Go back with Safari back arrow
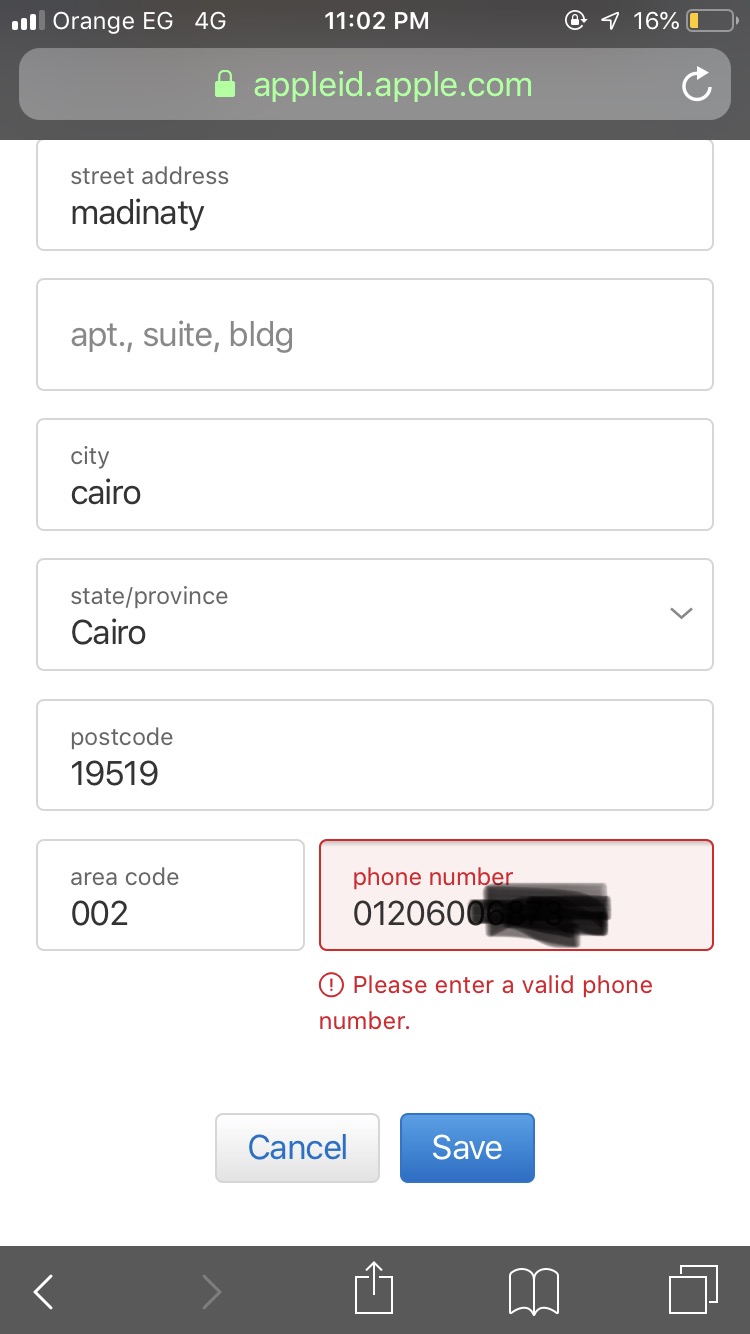 click(x=43, y=1291)
